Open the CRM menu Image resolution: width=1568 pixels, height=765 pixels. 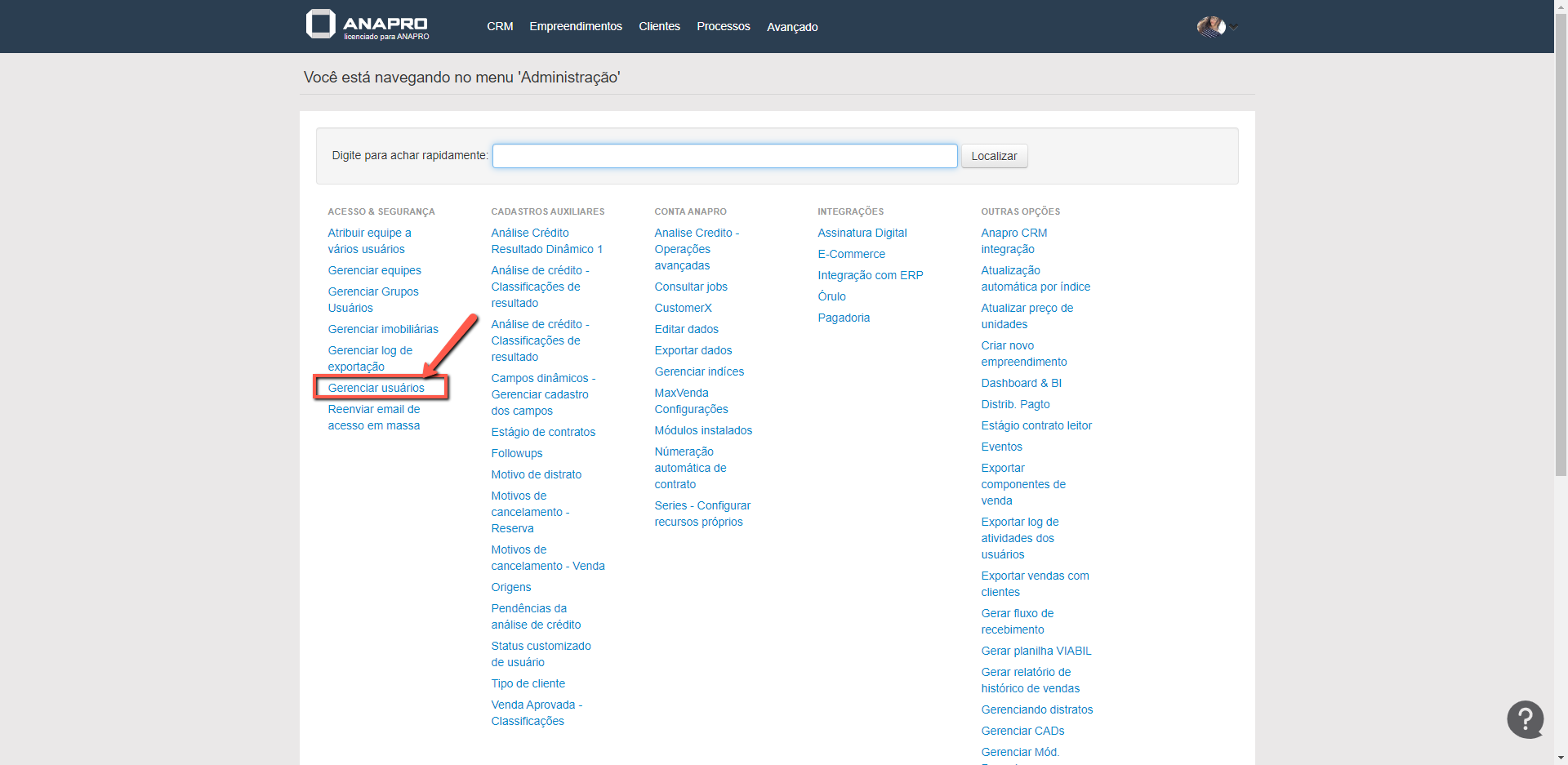pyautogui.click(x=500, y=26)
